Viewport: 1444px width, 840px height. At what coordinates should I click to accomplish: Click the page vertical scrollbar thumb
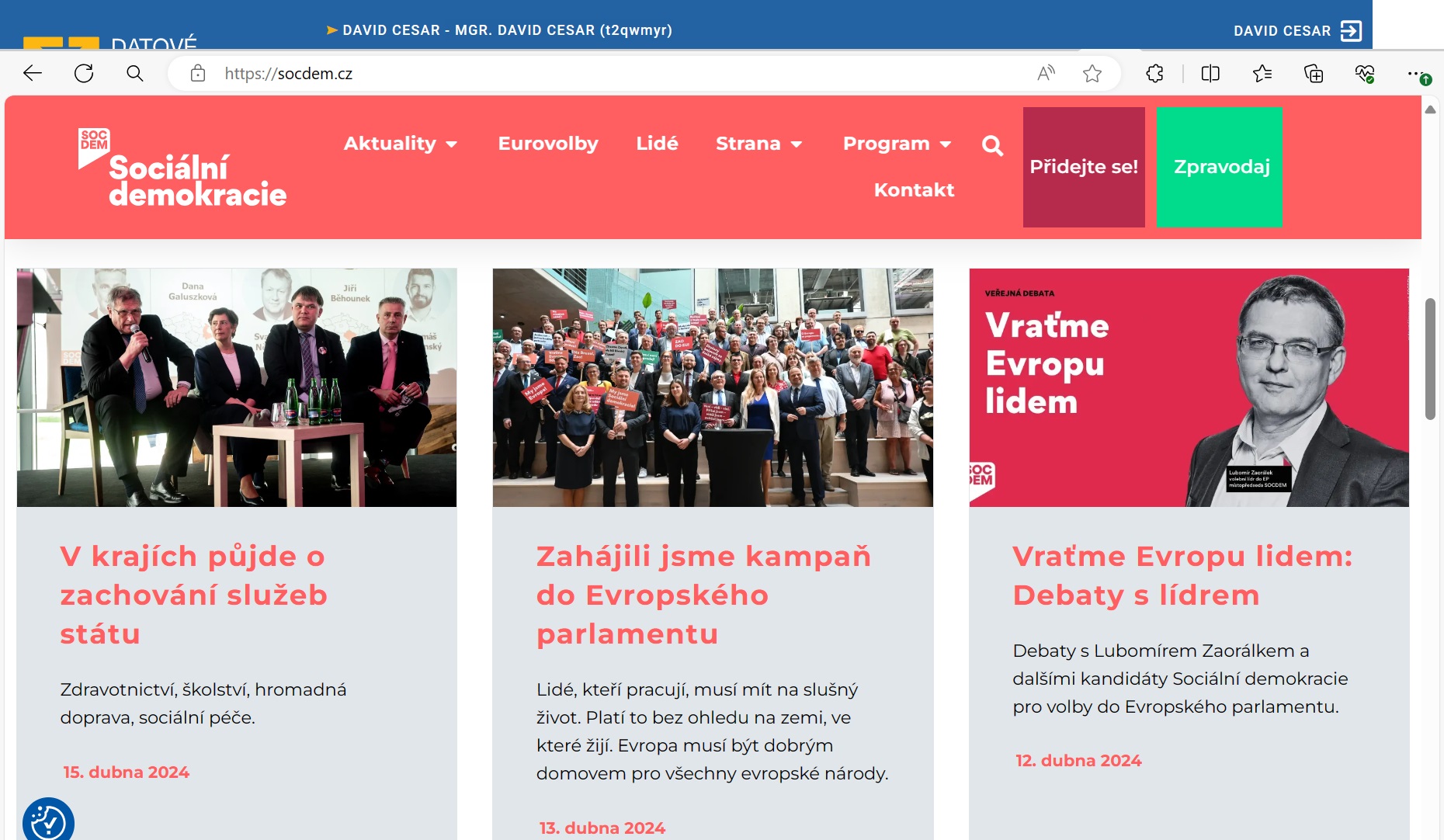coord(1430,359)
